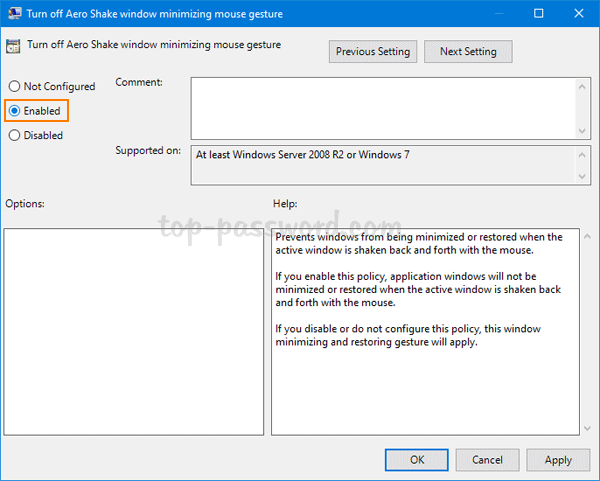Apply the policy setting
The height and width of the screenshot is (481, 600).
point(558,460)
